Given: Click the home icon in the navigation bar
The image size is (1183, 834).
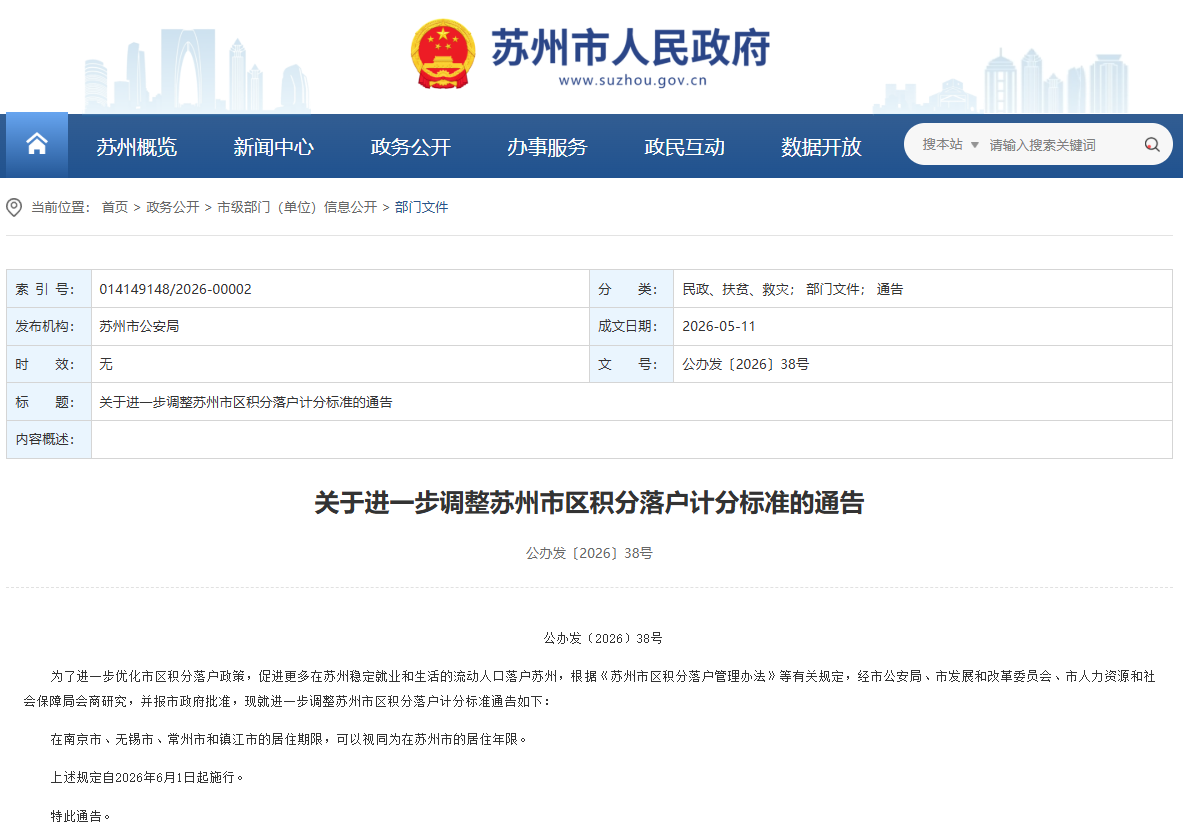Looking at the screenshot, I should click(37, 143).
